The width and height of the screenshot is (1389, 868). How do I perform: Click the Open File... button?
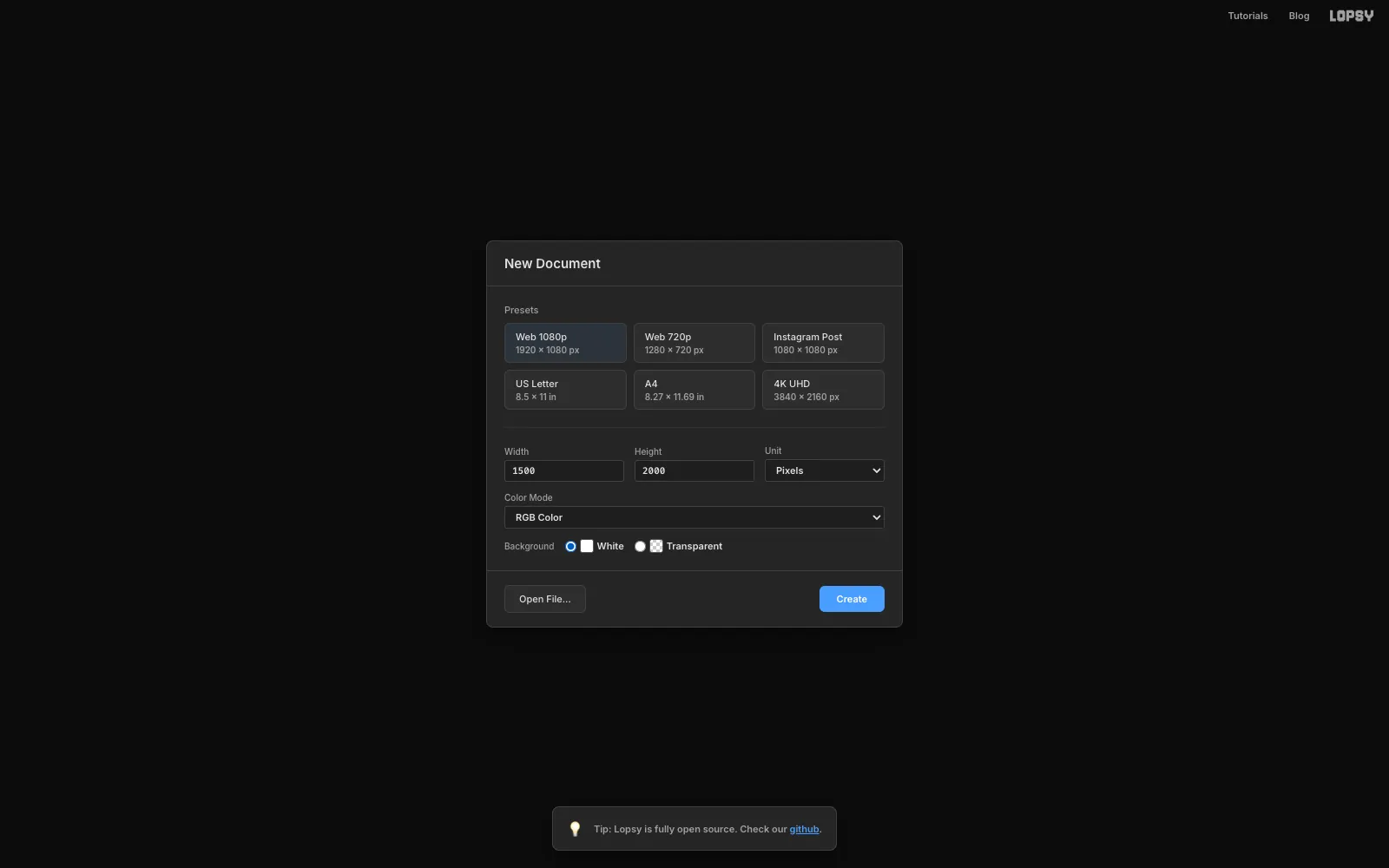tap(545, 599)
